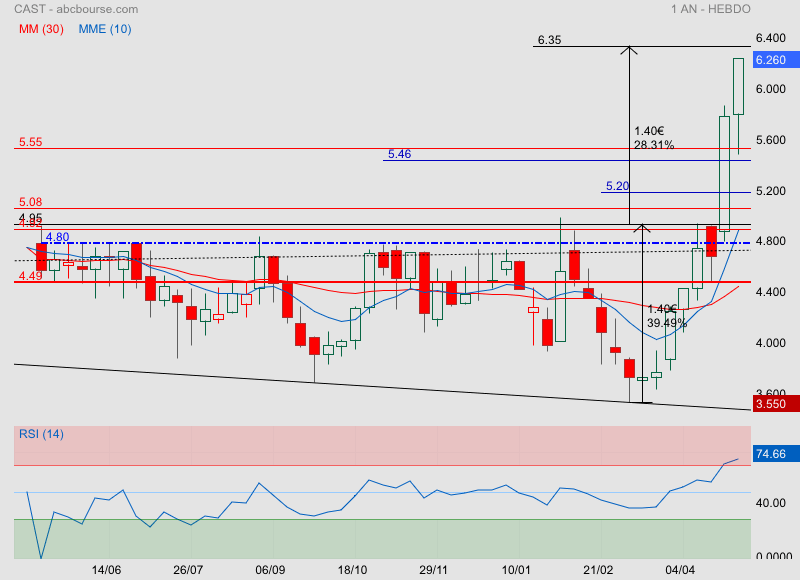This screenshot has width=800, height=580.
Task: Click the blue 4.80 level label
Action: coord(57,237)
